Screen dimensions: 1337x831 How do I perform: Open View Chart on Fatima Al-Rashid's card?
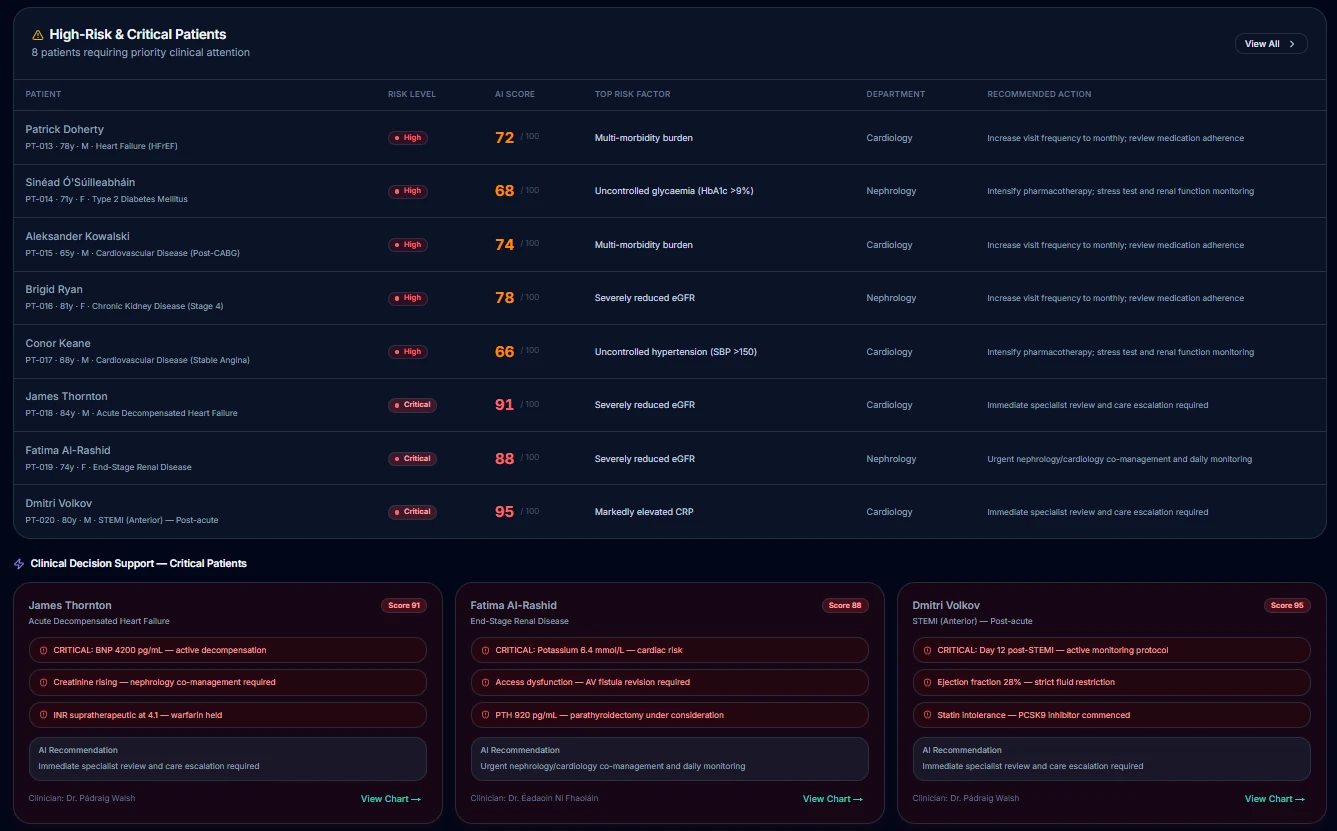(x=833, y=799)
